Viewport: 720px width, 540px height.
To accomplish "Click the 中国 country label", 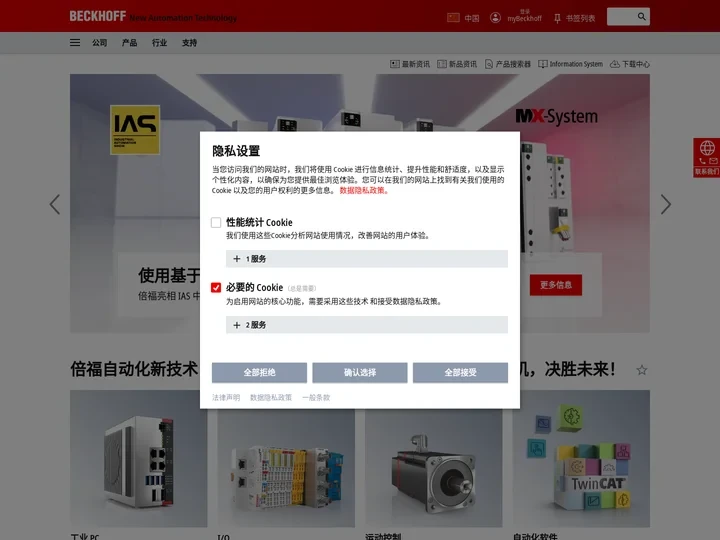I will tap(472, 18).
